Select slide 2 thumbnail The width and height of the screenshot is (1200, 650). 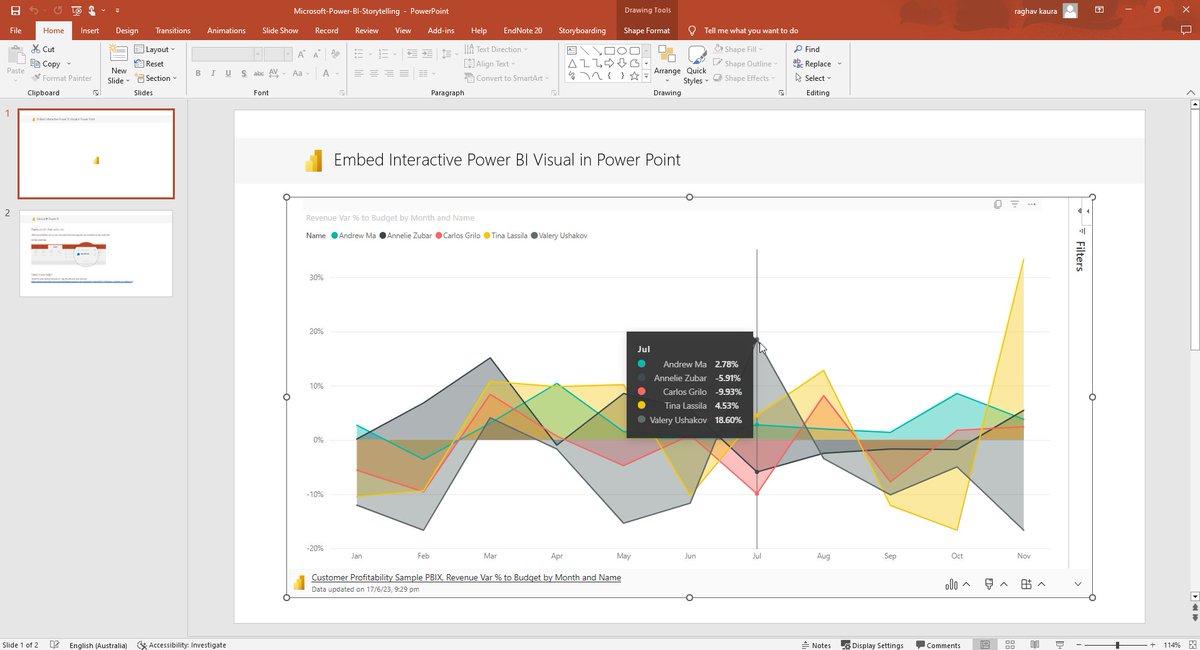tap(96, 253)
